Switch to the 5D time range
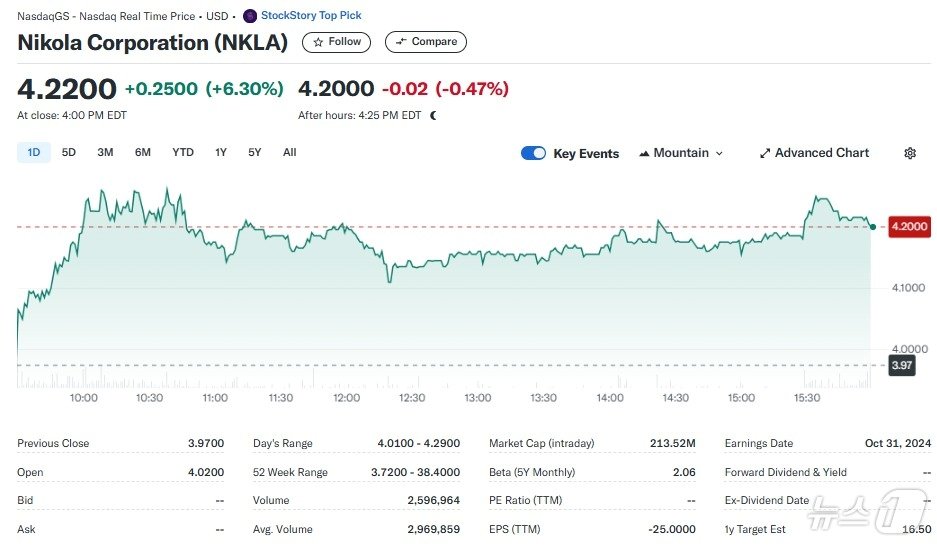The height and width of the screenshot is (546, 937). [69, 152]
